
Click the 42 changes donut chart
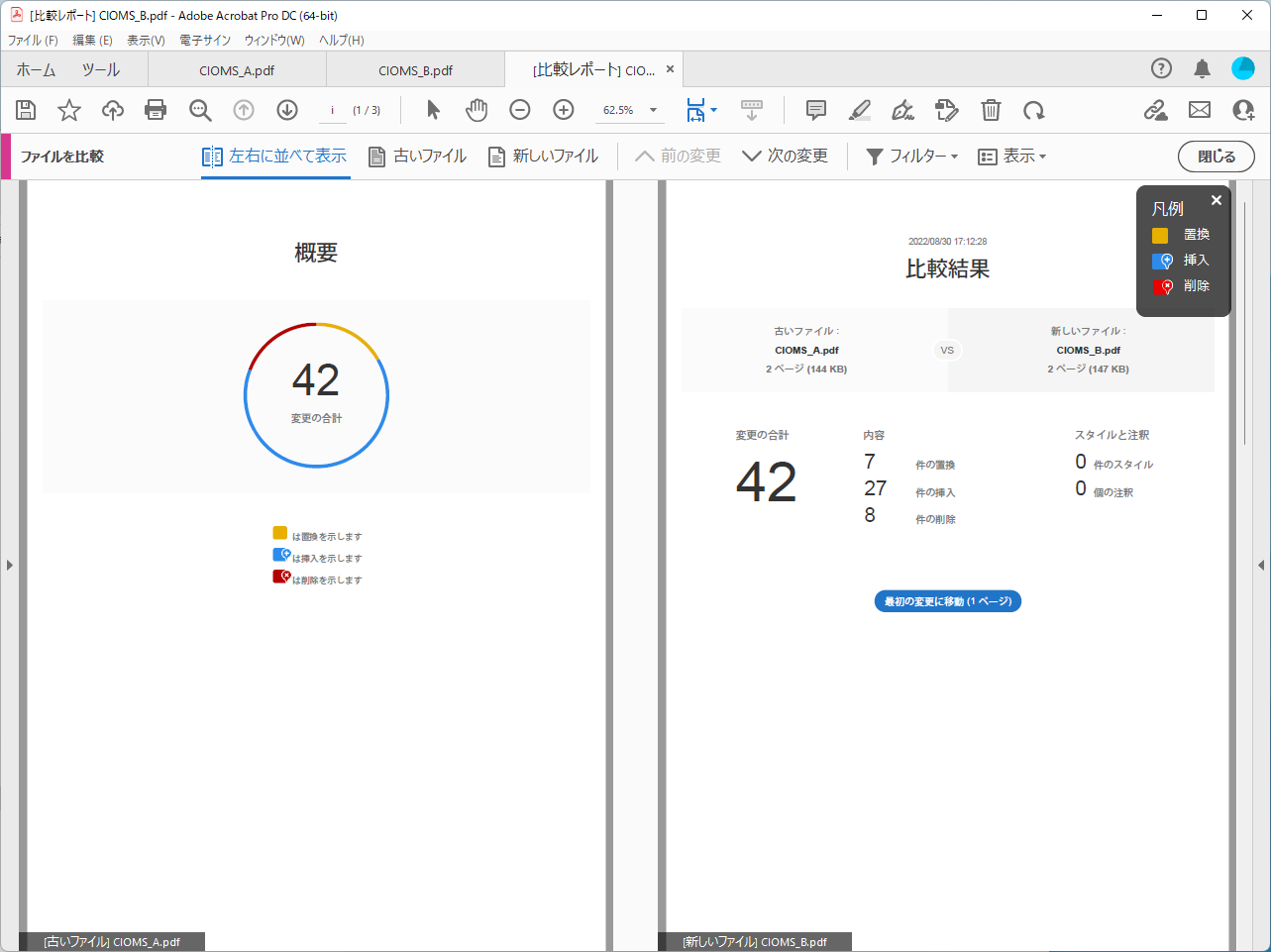click(x=316, y=395)
